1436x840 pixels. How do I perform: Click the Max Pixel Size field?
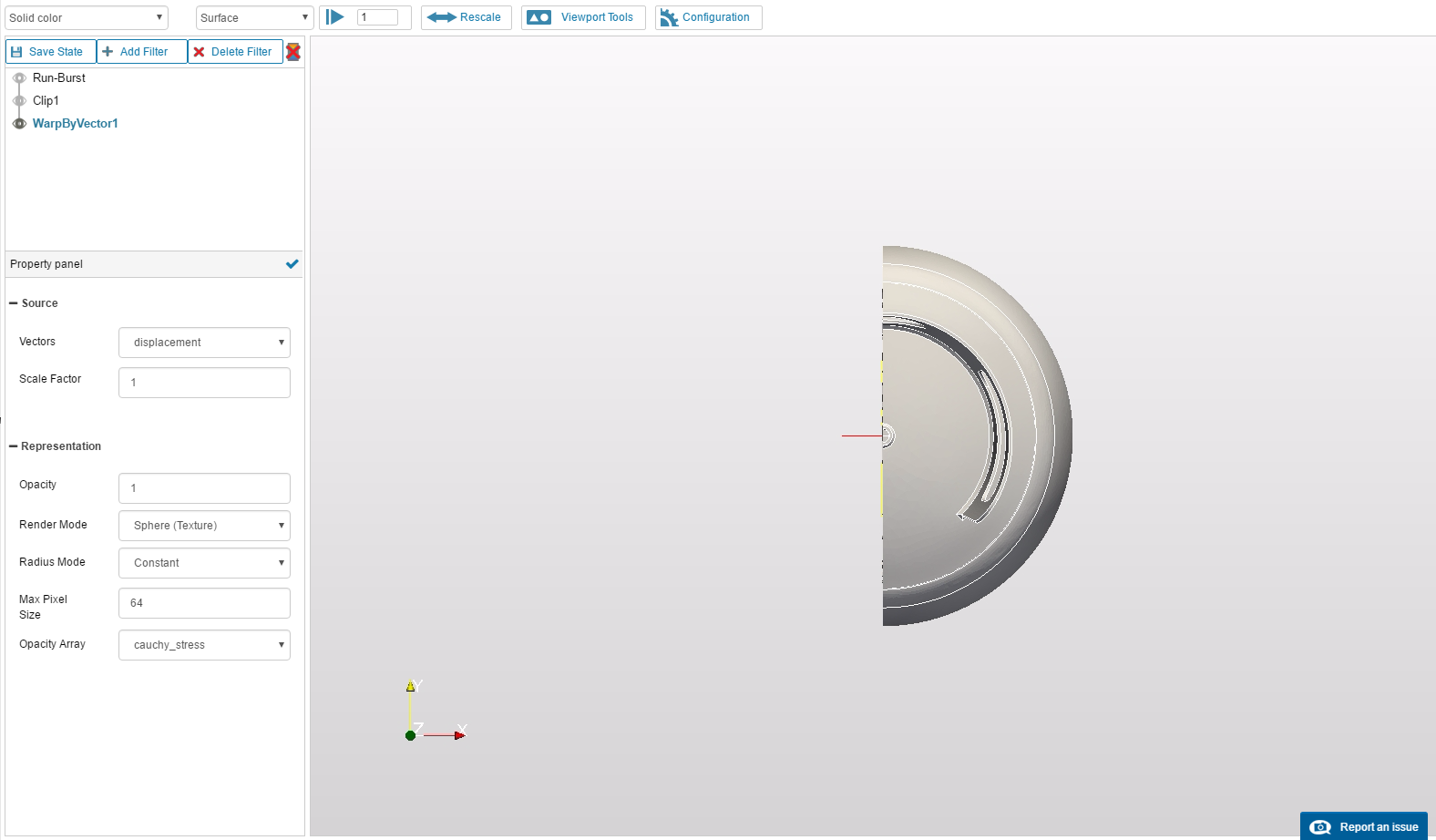tap(204, 603)
